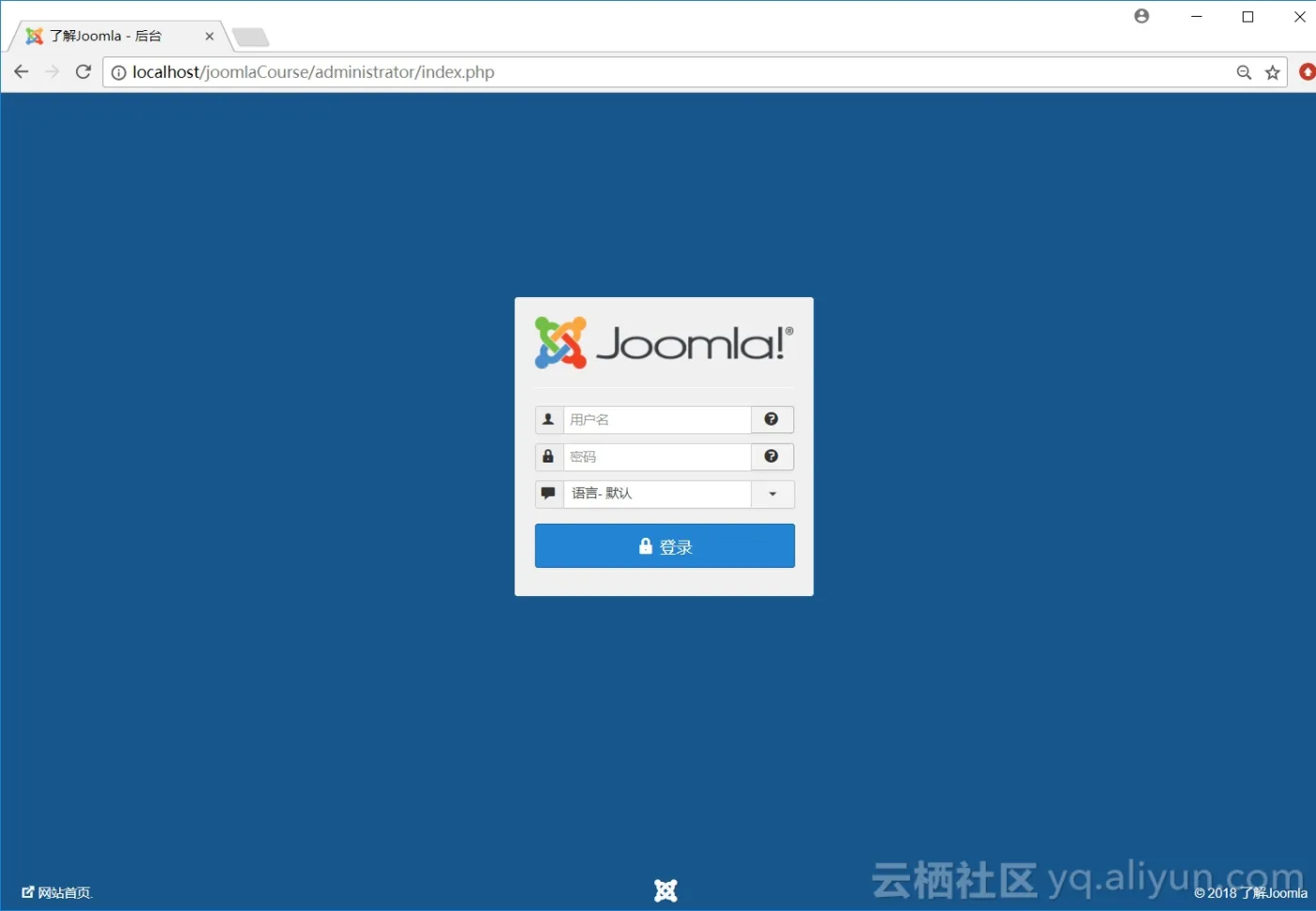Open the red extension icon in toolbar
Image resolution: width=1316 pixels, height=911 pixels.
click(x=1307, y=72)
